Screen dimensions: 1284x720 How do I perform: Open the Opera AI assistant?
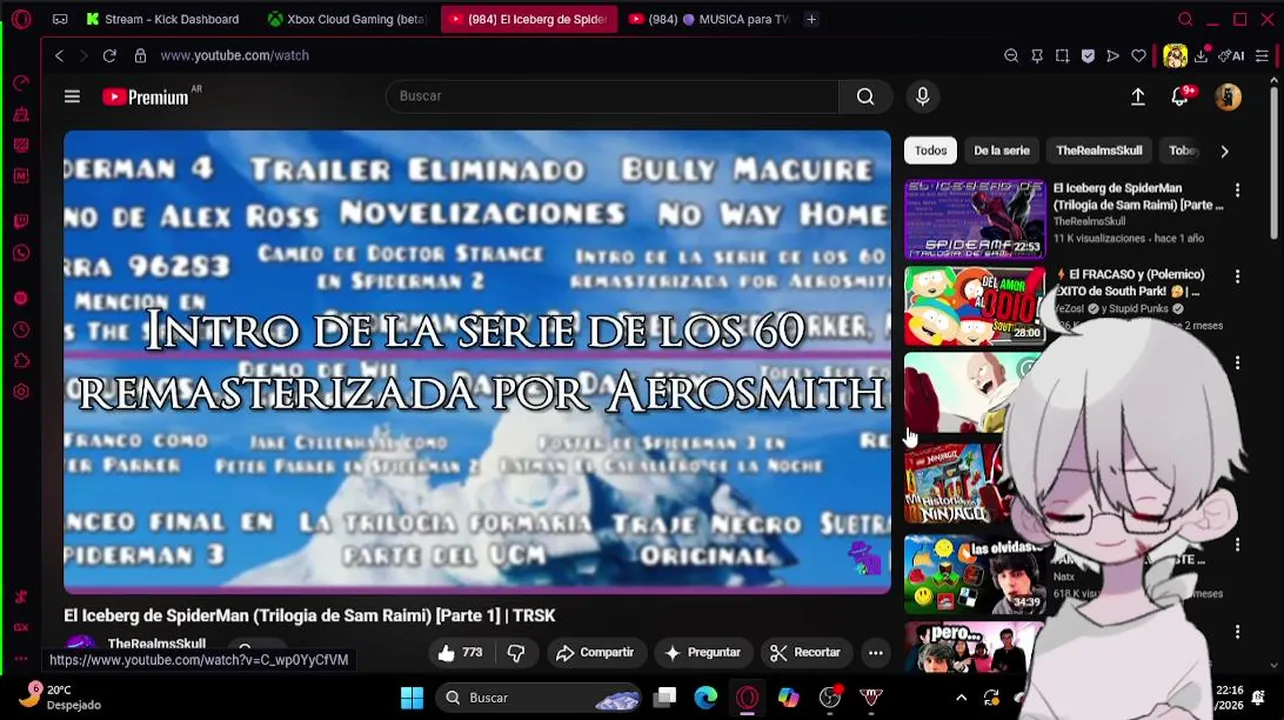(x=1231, y=56)
